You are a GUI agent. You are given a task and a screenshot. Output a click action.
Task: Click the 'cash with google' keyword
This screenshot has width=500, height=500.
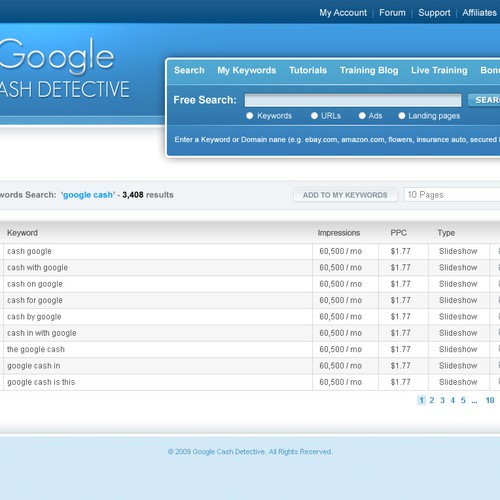point(37,268)
